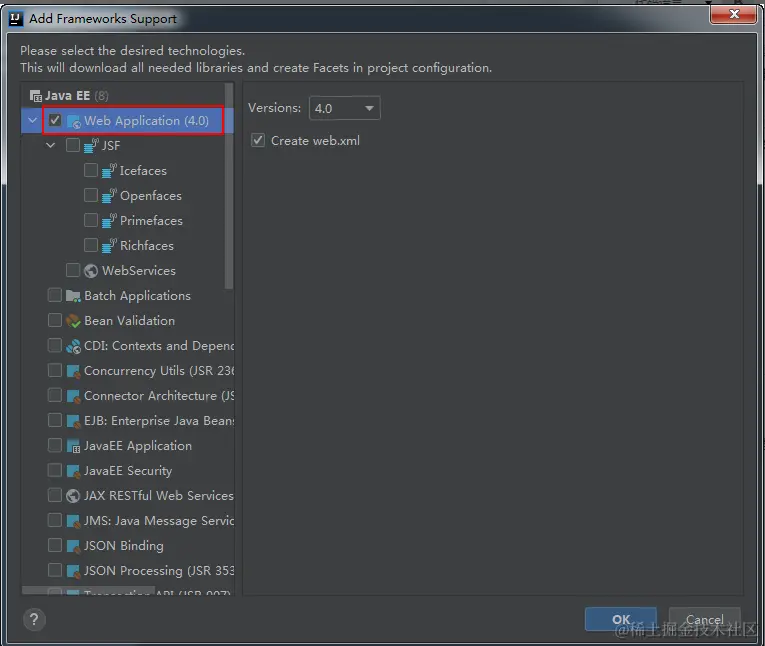Click the Openfaces library icon
This screenshot has height=646, width=765.
coord(109,196)
